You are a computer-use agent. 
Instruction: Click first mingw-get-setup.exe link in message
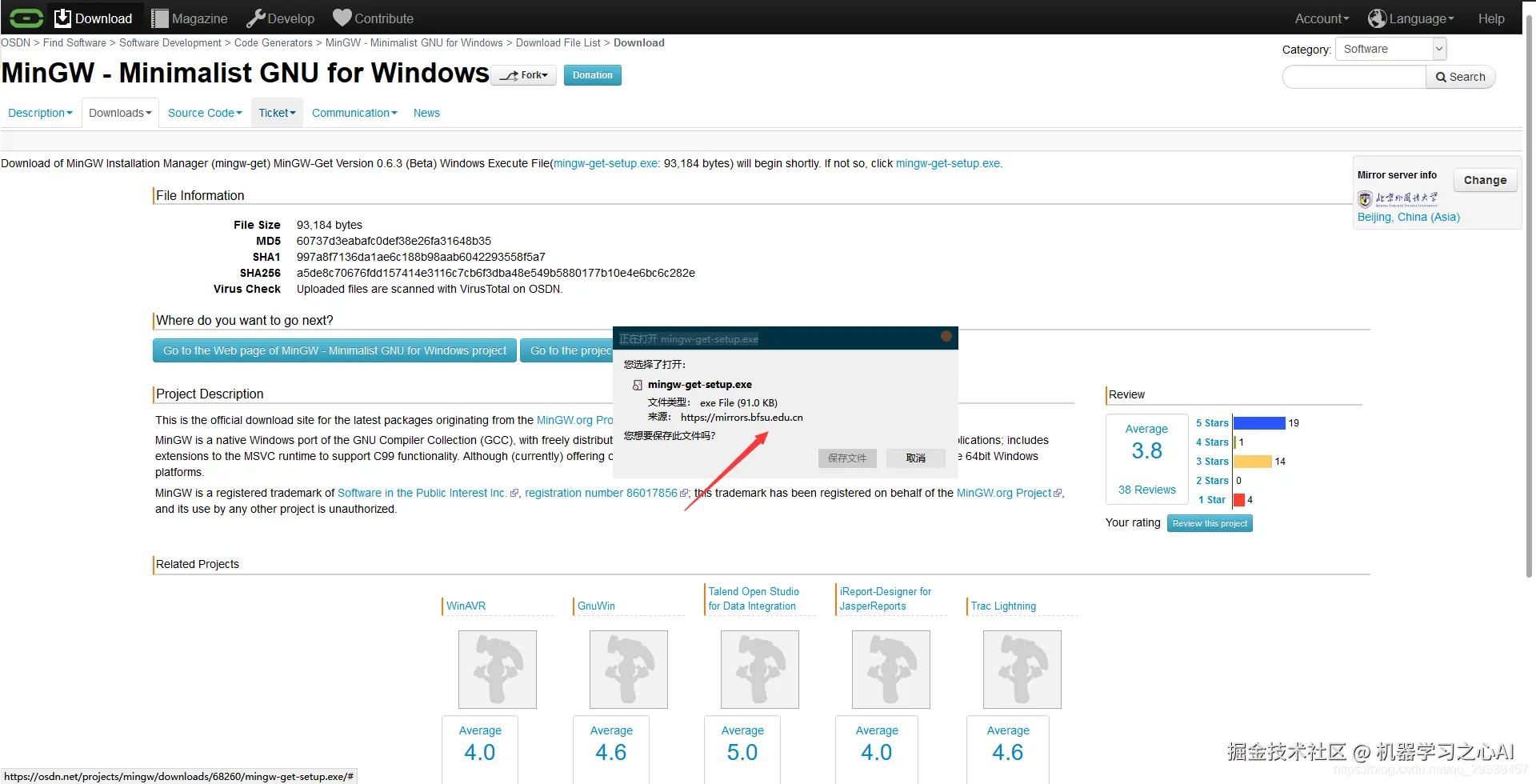point(606,163)
